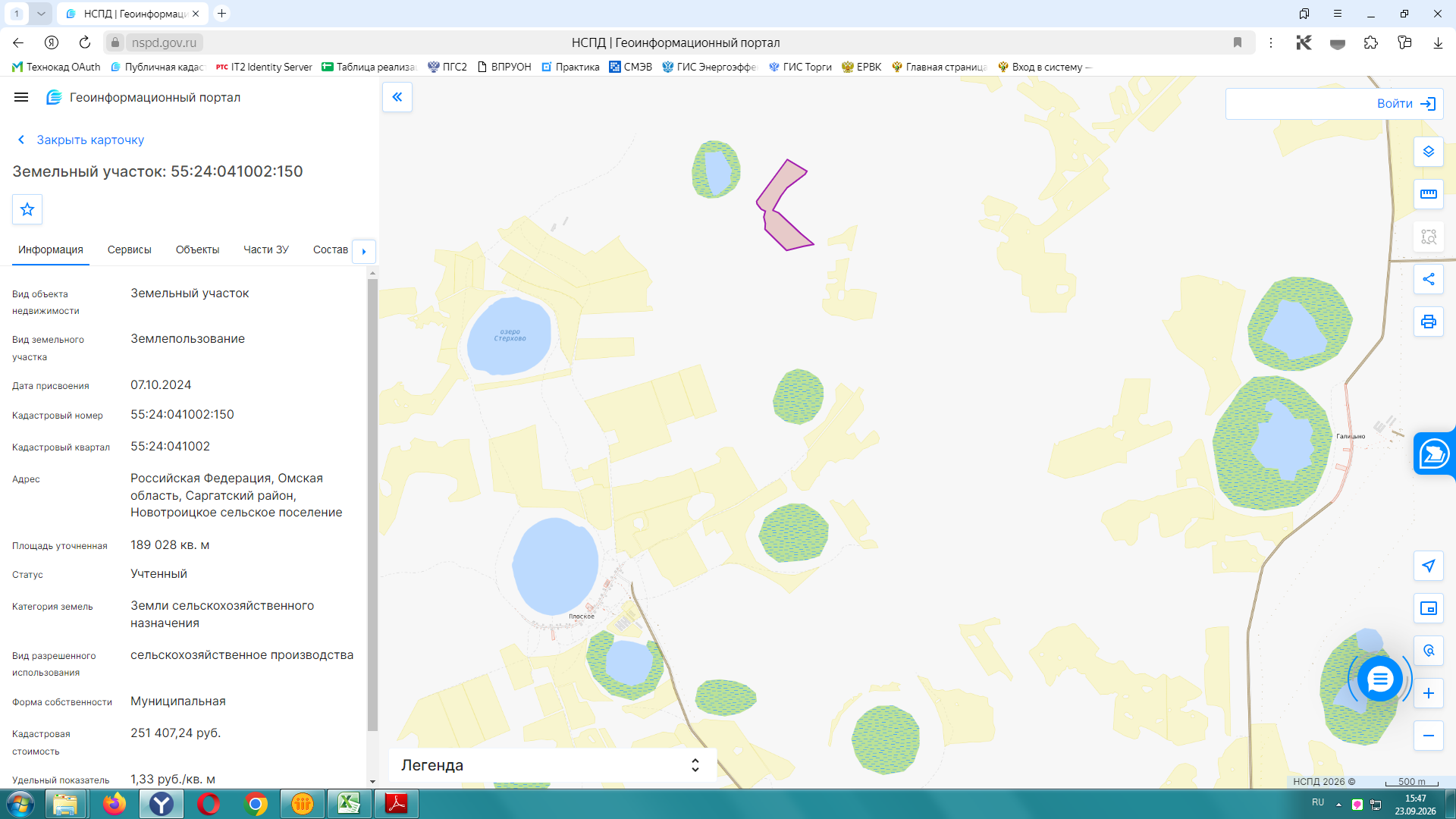This screenshot has height=819, width=1456.
Task: Open the chat assistant bubble
Action: point(1380,679)
